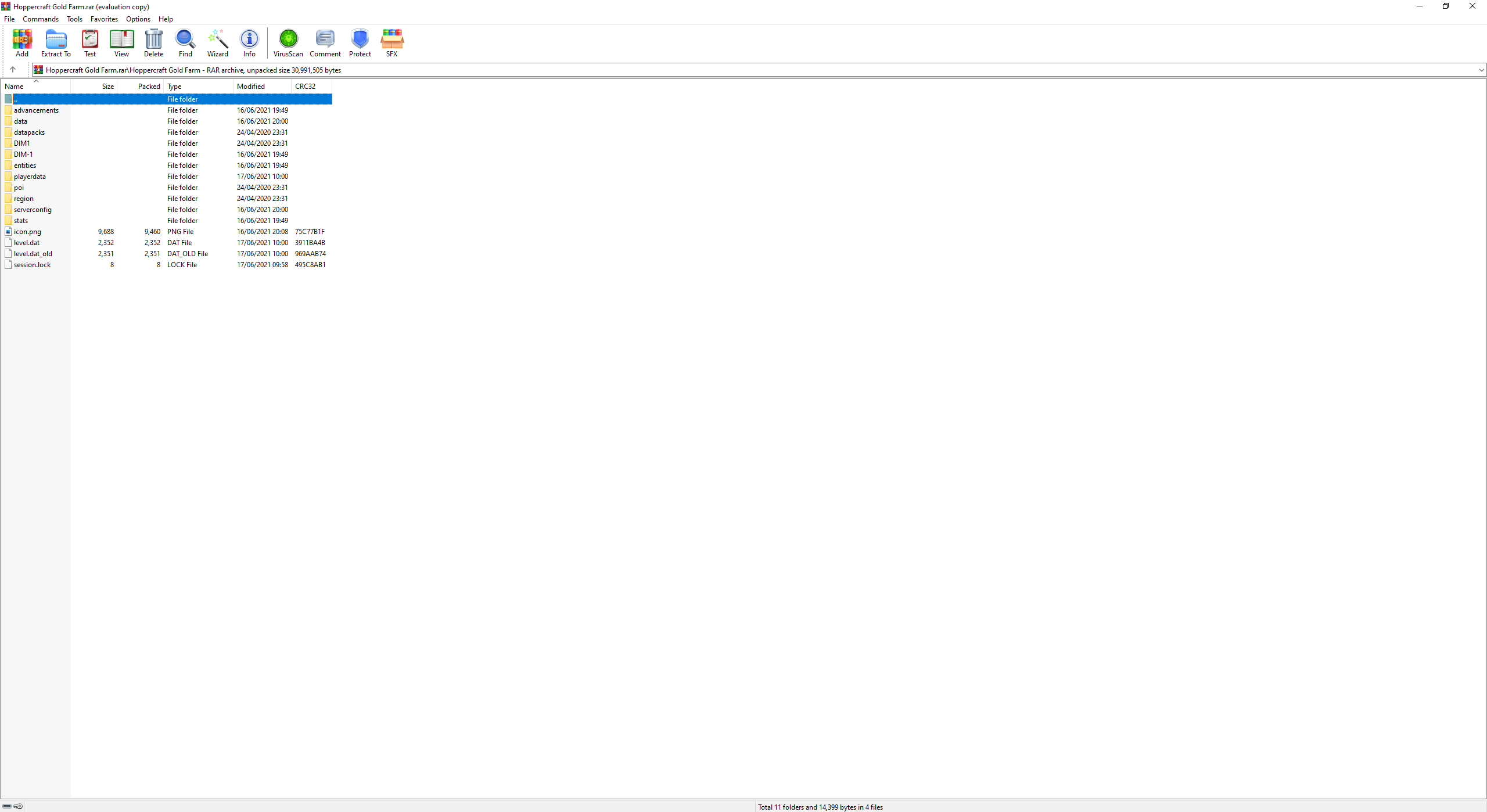This screenshot has height=812, width=1487.
Task: Click the Protect archive shield icon
Action: point(360,43)
